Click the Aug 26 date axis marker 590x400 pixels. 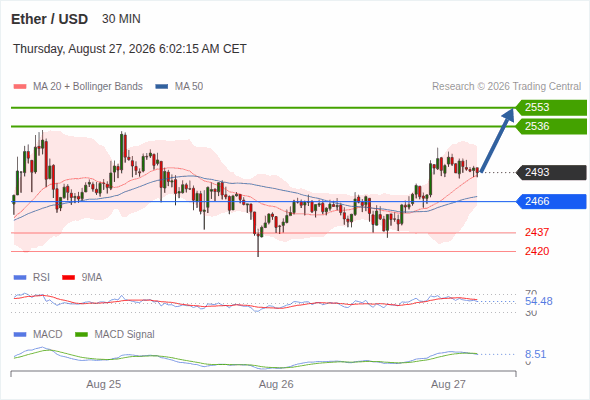click(x=276, y=384)
